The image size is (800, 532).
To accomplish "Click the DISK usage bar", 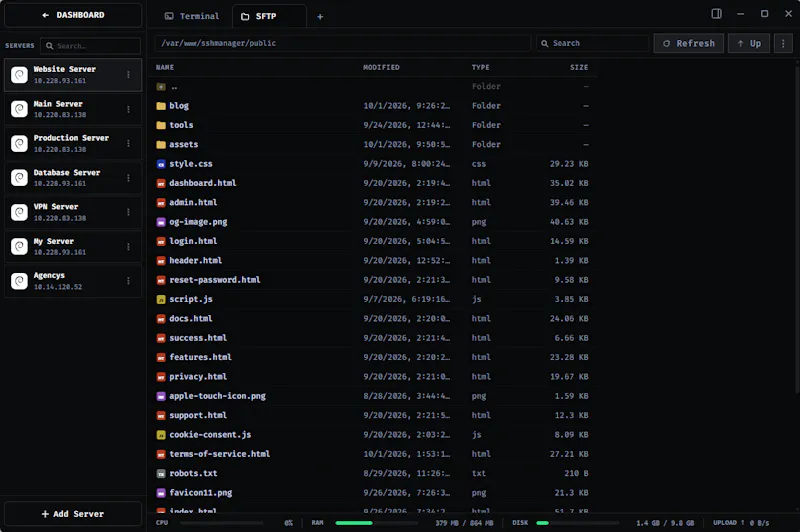I will (578, 523).
